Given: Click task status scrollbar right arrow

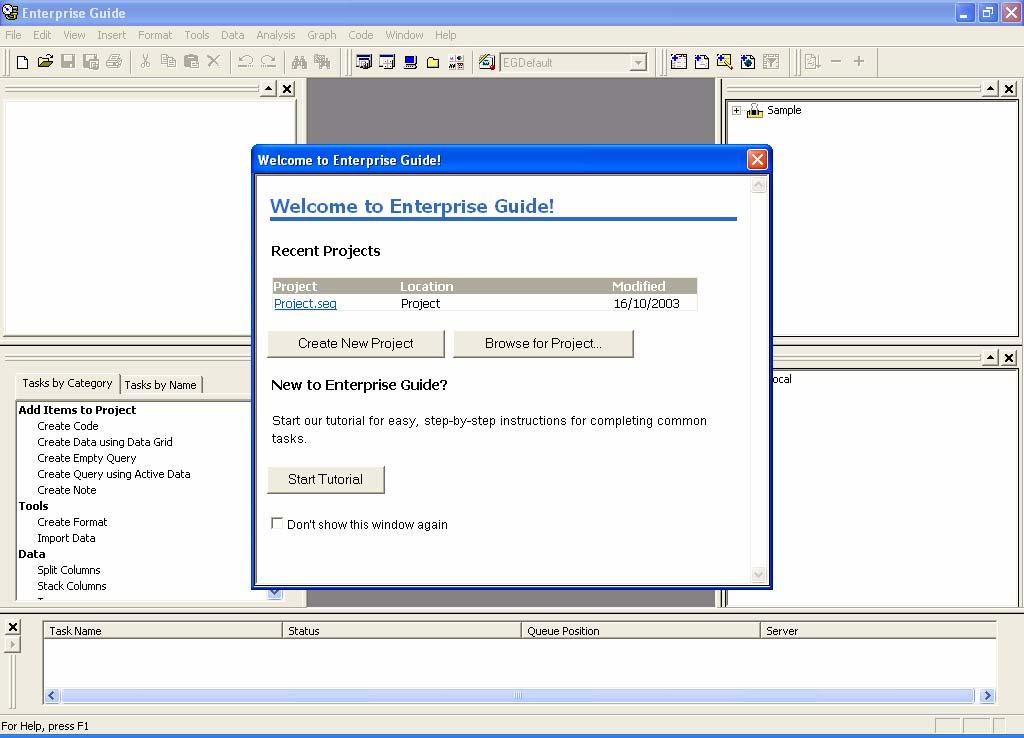Looking at the screenshot, I should coord(987,696).
